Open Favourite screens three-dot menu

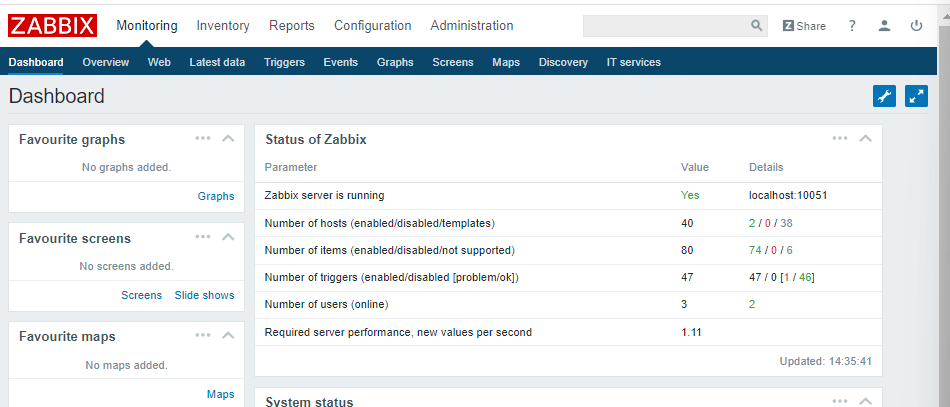pos(203,236)
